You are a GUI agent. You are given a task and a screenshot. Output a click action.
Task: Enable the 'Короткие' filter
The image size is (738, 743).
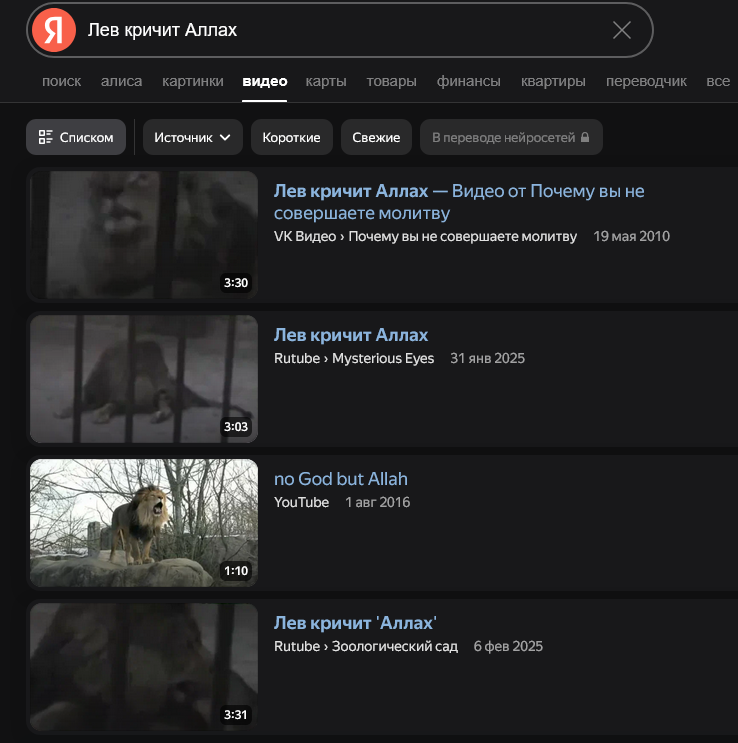pyautogui.click(x=292, y=137)
